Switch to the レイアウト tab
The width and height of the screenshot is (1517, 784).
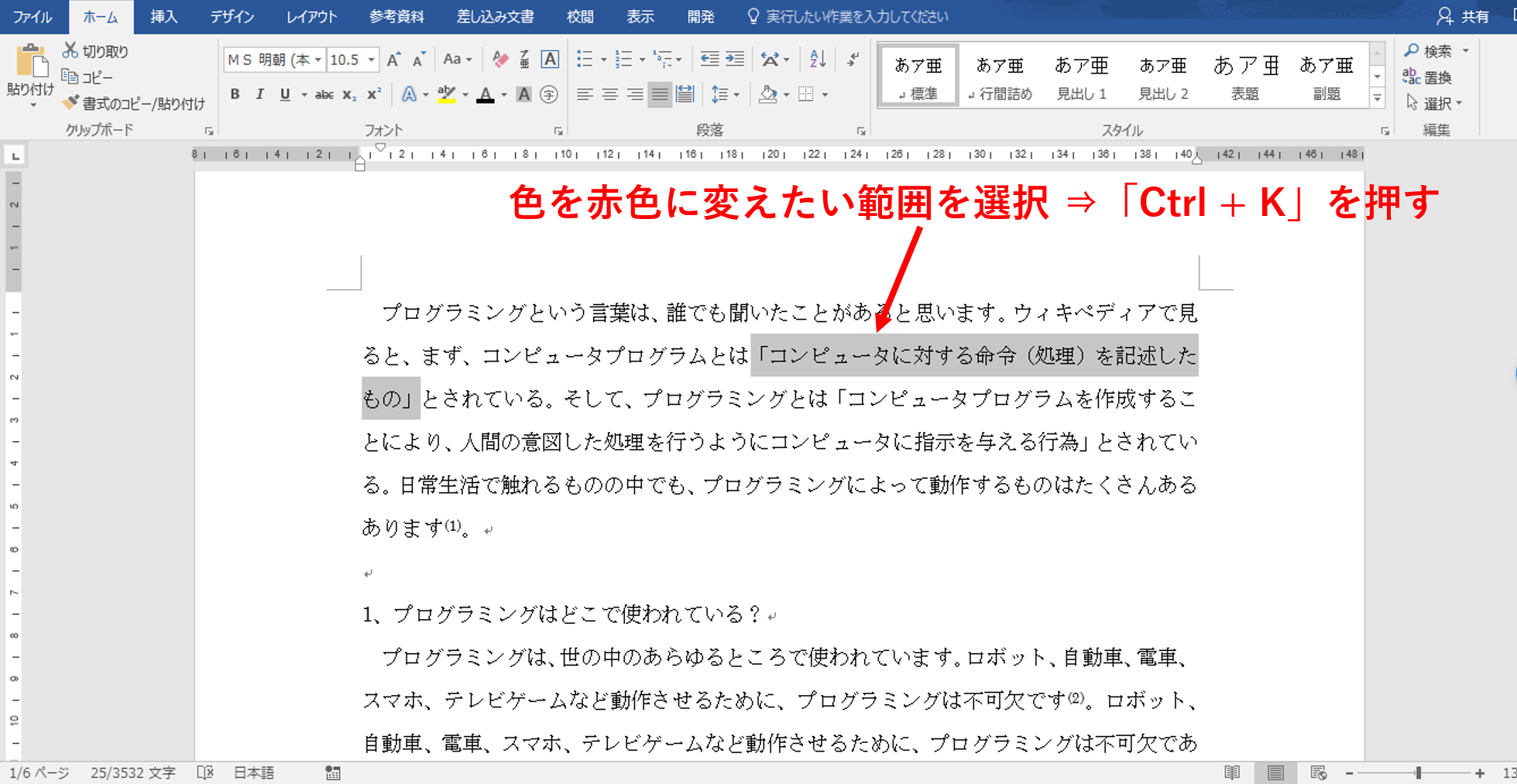(311, 16)
